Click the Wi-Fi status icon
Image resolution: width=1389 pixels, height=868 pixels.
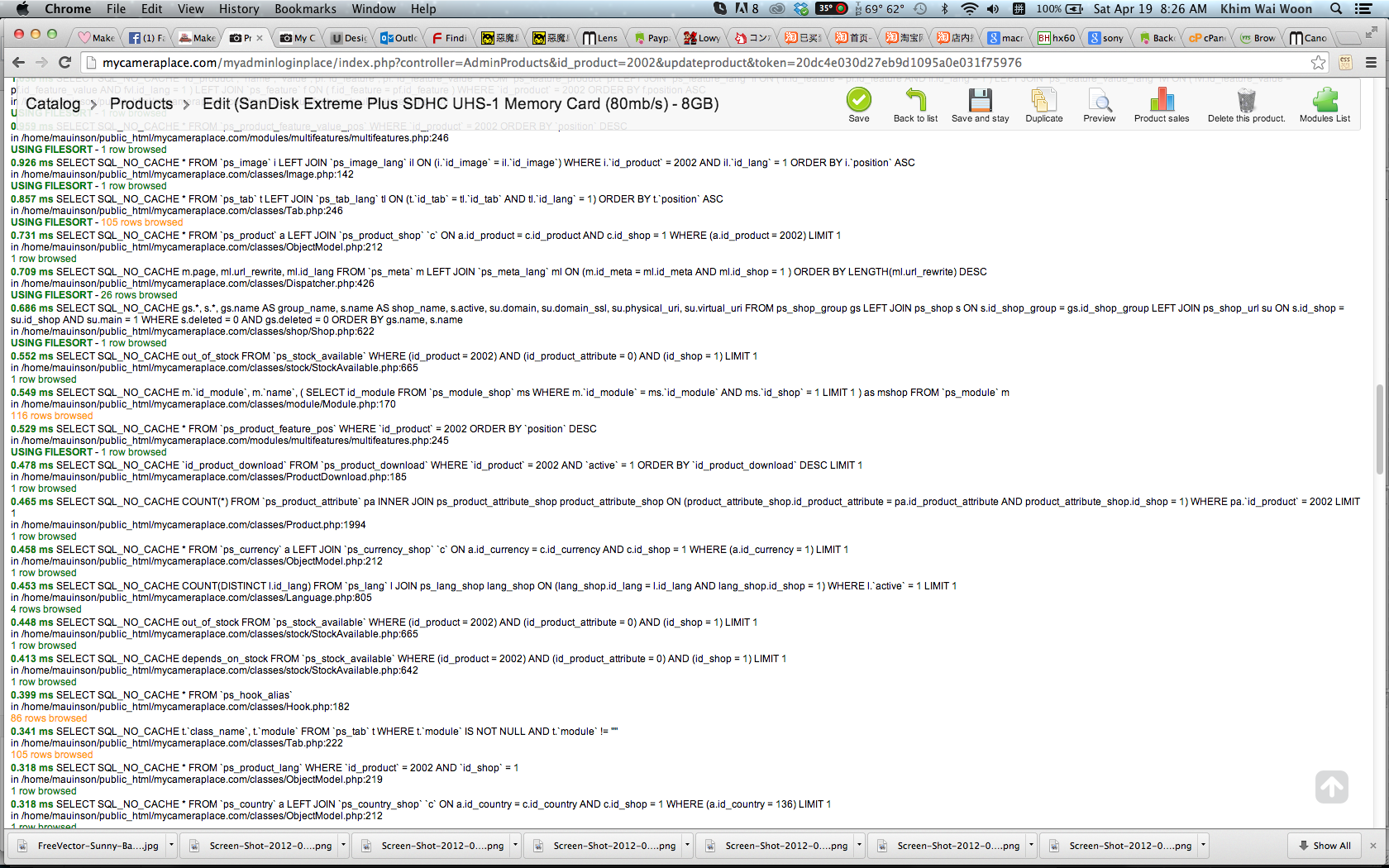click(969, 9)
